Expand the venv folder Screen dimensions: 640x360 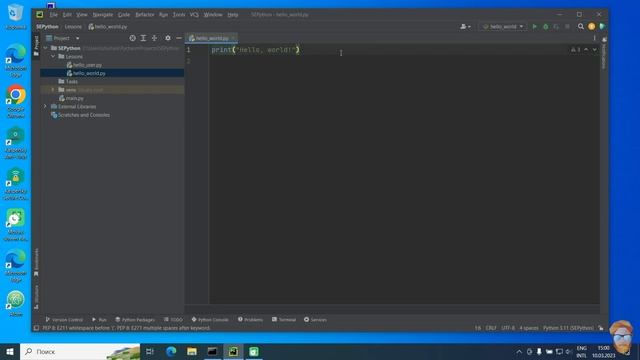tap(52, 90)
